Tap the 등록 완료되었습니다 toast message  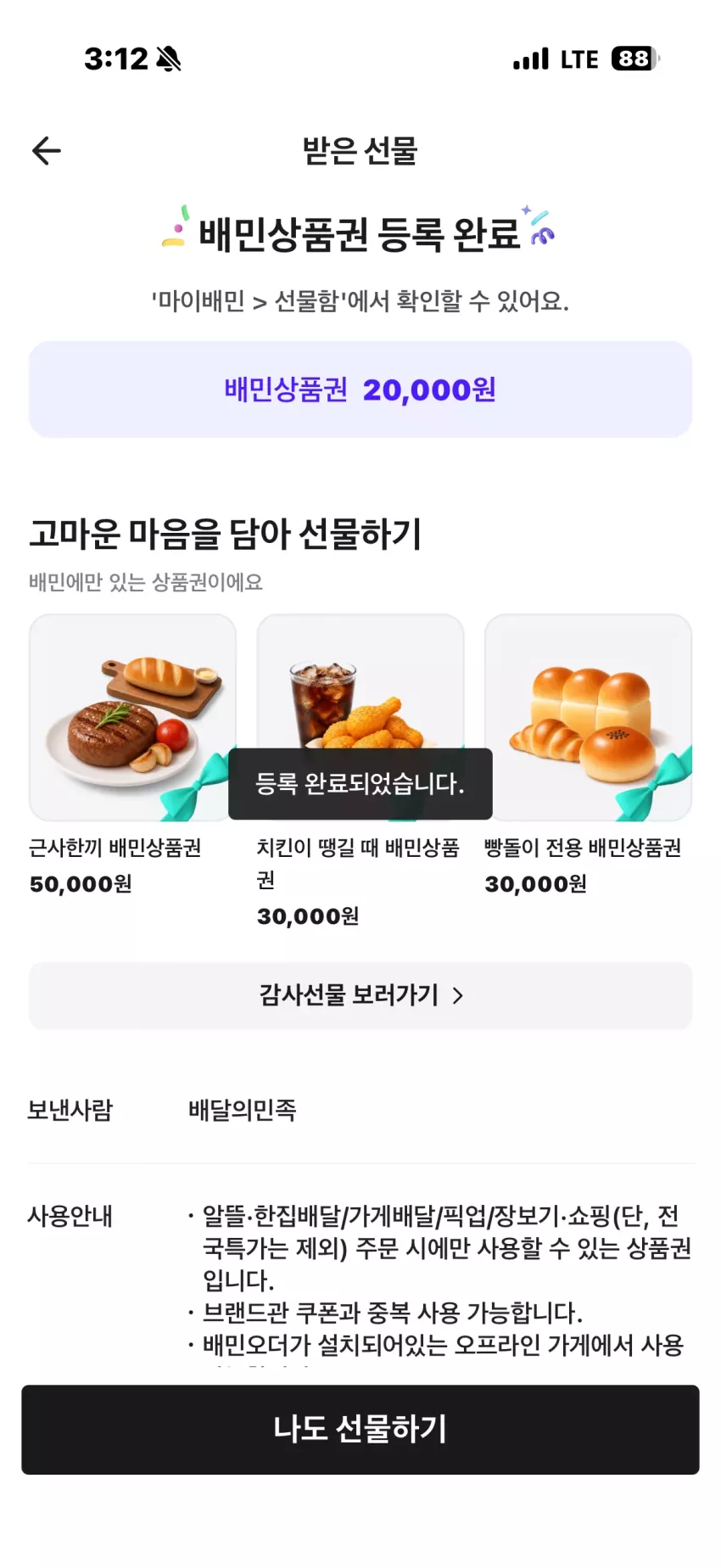(360, 784)
